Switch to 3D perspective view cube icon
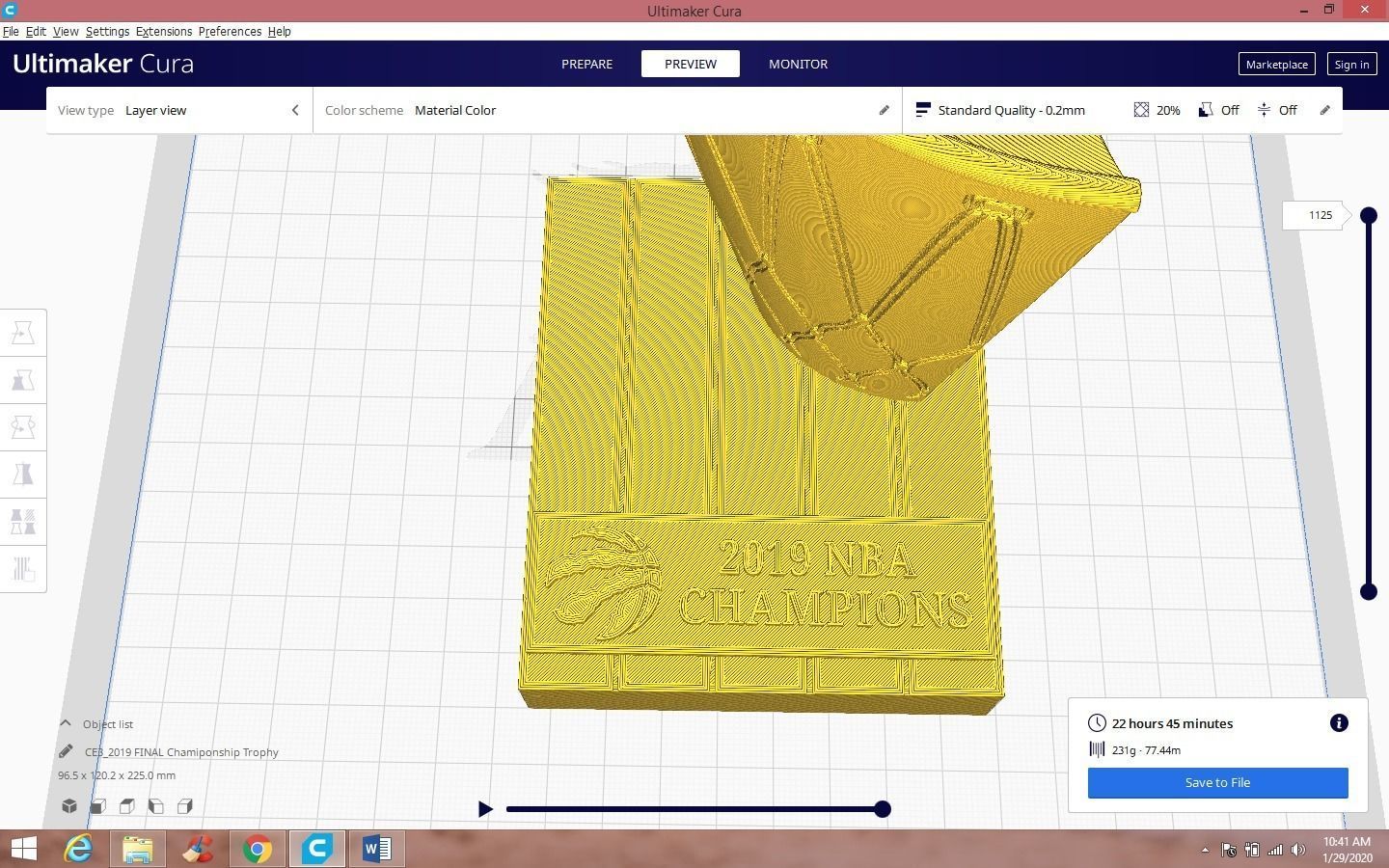The image size is (1389, 868). [69, 806]
